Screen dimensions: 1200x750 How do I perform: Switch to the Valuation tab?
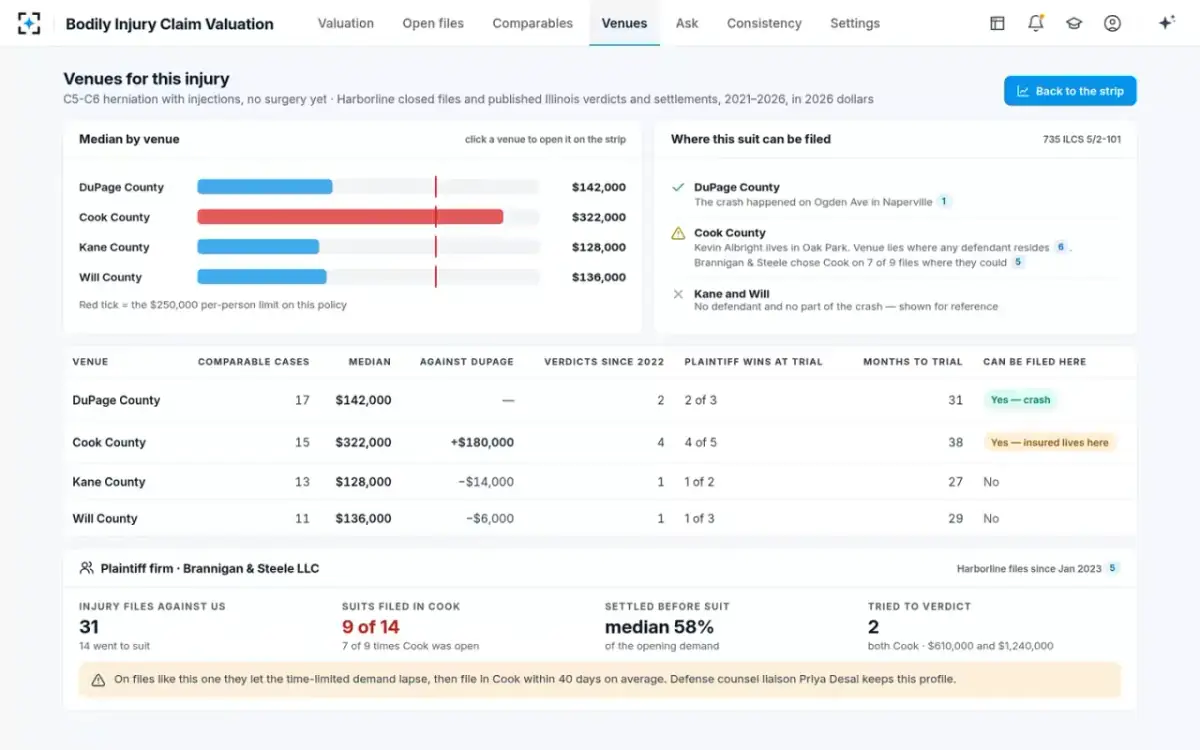pos(346,23)
